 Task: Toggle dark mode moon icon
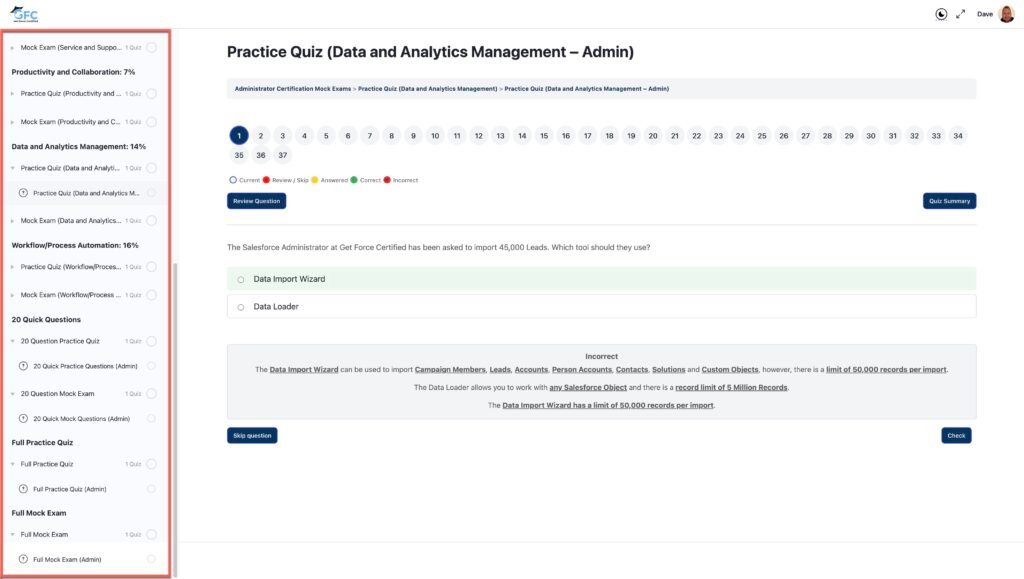coord(941,14)
